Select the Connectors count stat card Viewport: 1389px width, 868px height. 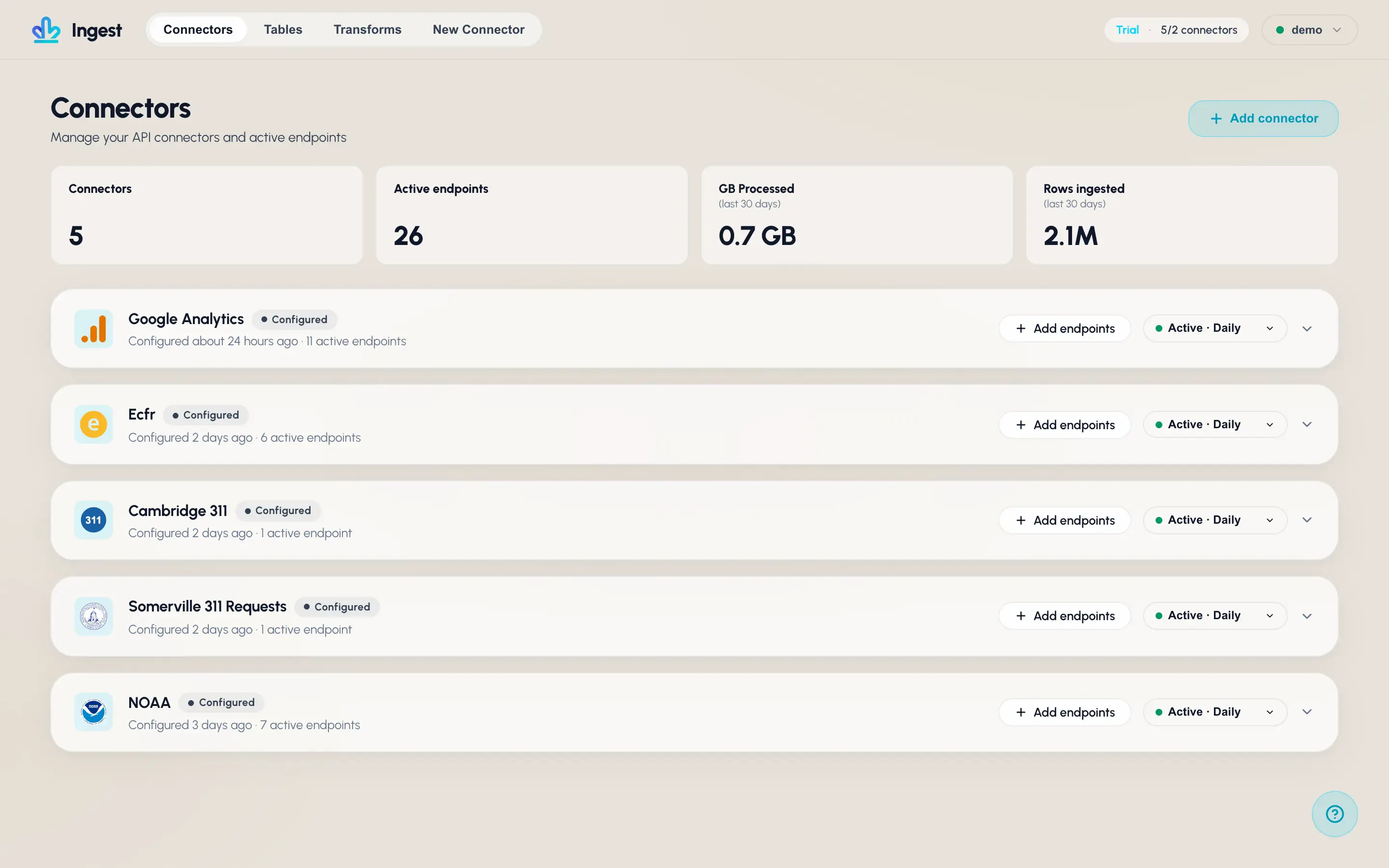tap(206, 215)
